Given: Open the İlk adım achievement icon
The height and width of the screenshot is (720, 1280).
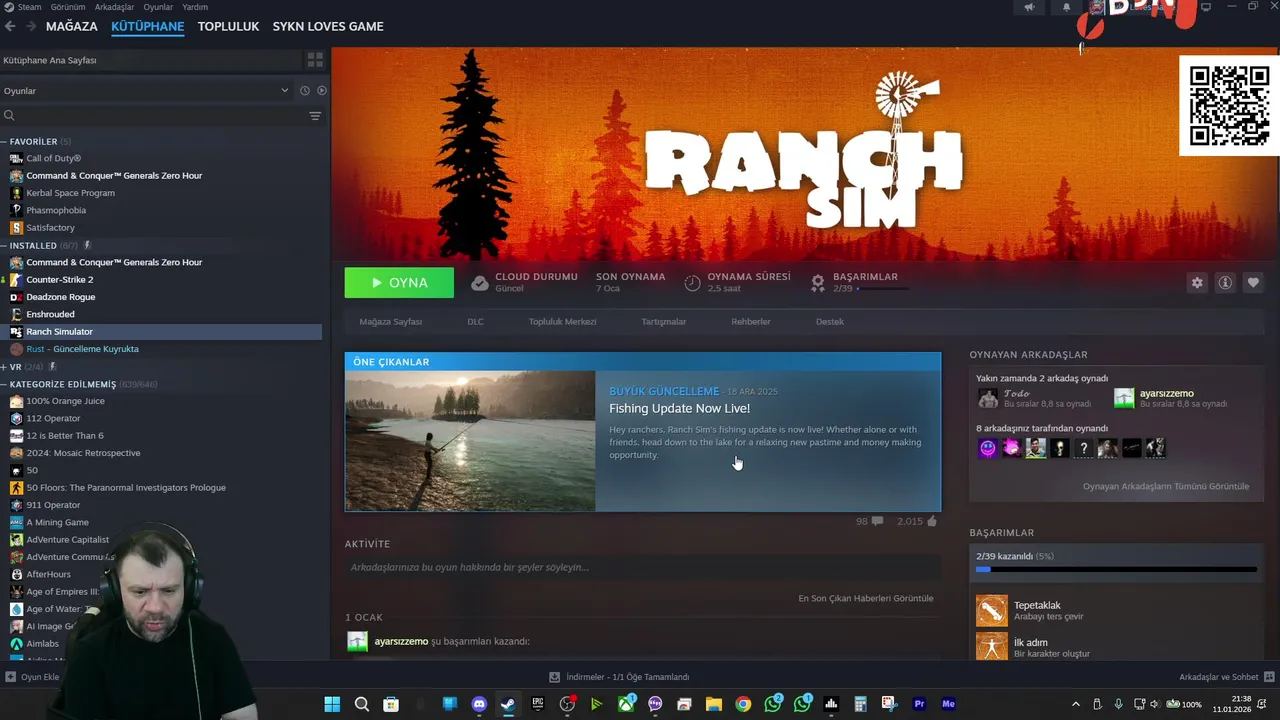Looking at the screenshot, I should (992, 646).
